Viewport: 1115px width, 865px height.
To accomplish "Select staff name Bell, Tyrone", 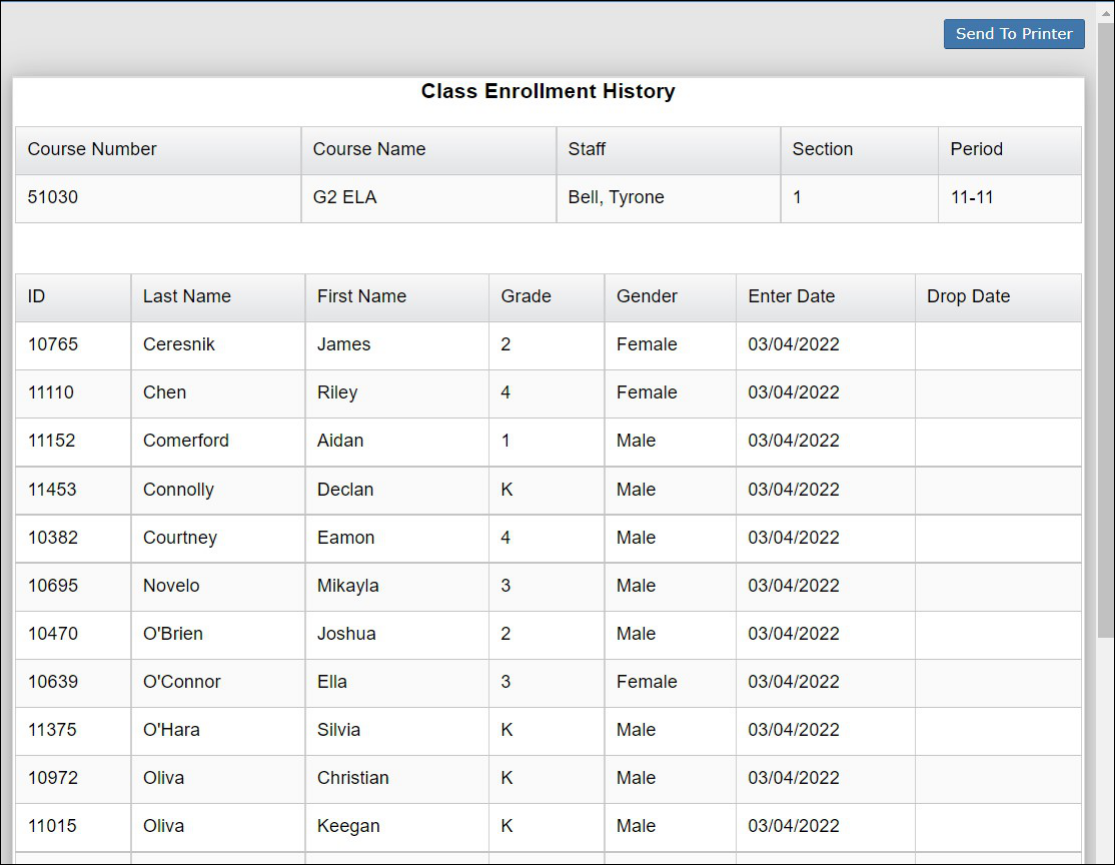I will 616,198.
